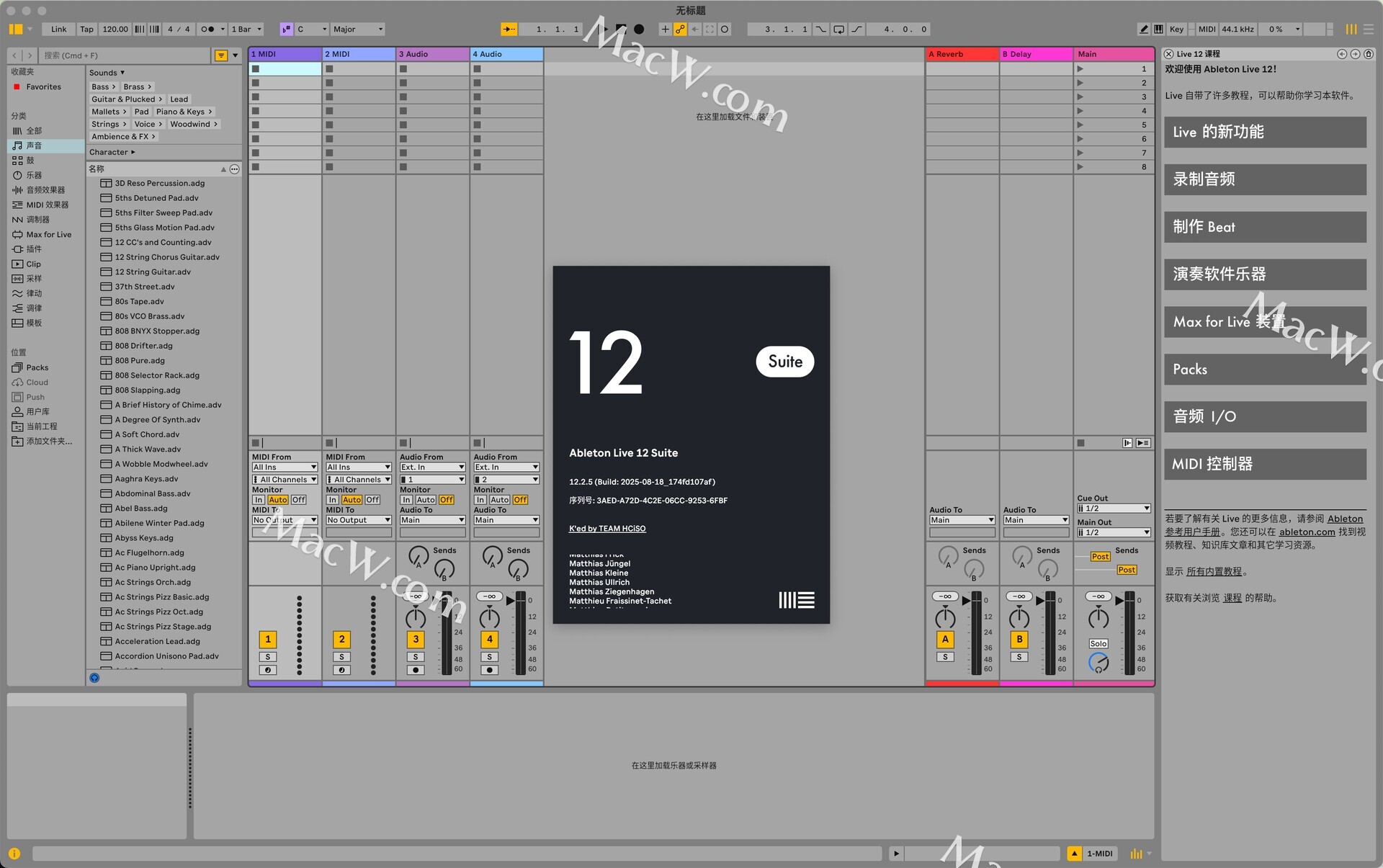Toggle the Follow playback icon
This screenshot has width=1383, height=868.
coord(509,30)
